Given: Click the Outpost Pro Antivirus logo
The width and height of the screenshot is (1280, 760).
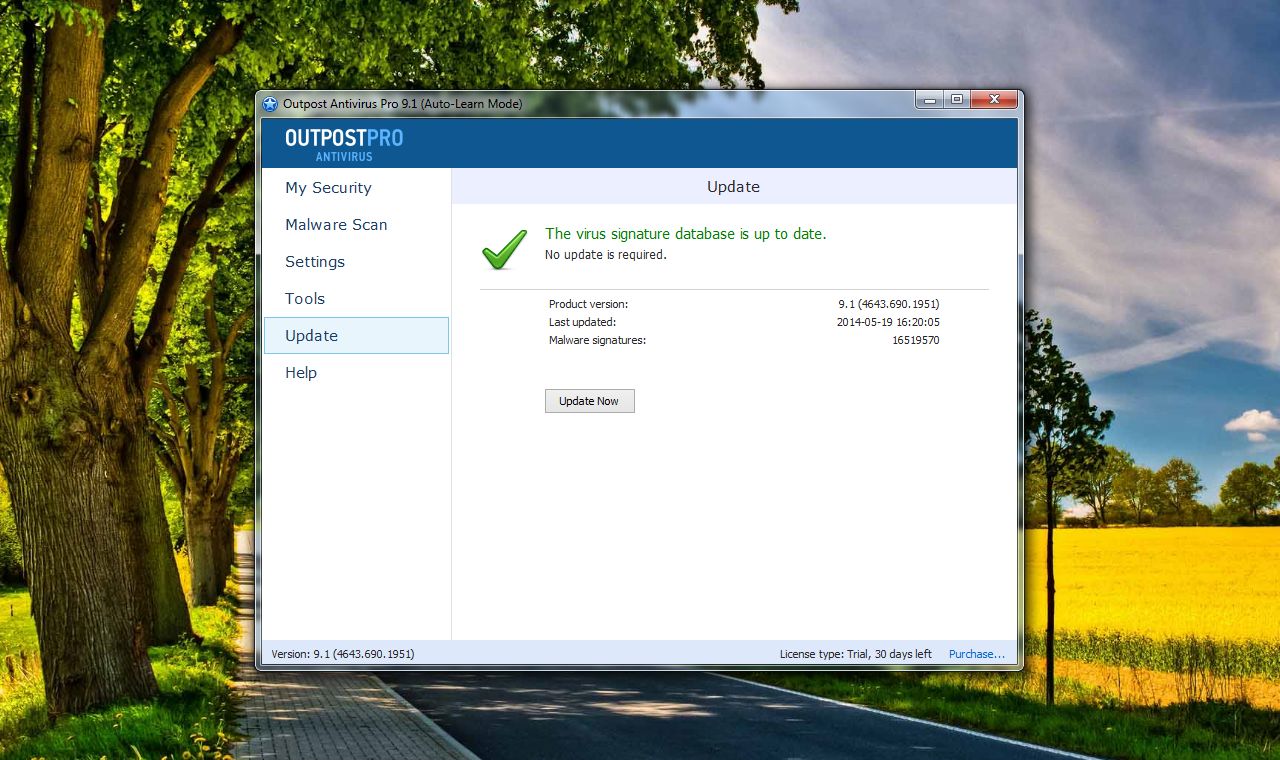Looking at the screenshot, I should 344,144.
